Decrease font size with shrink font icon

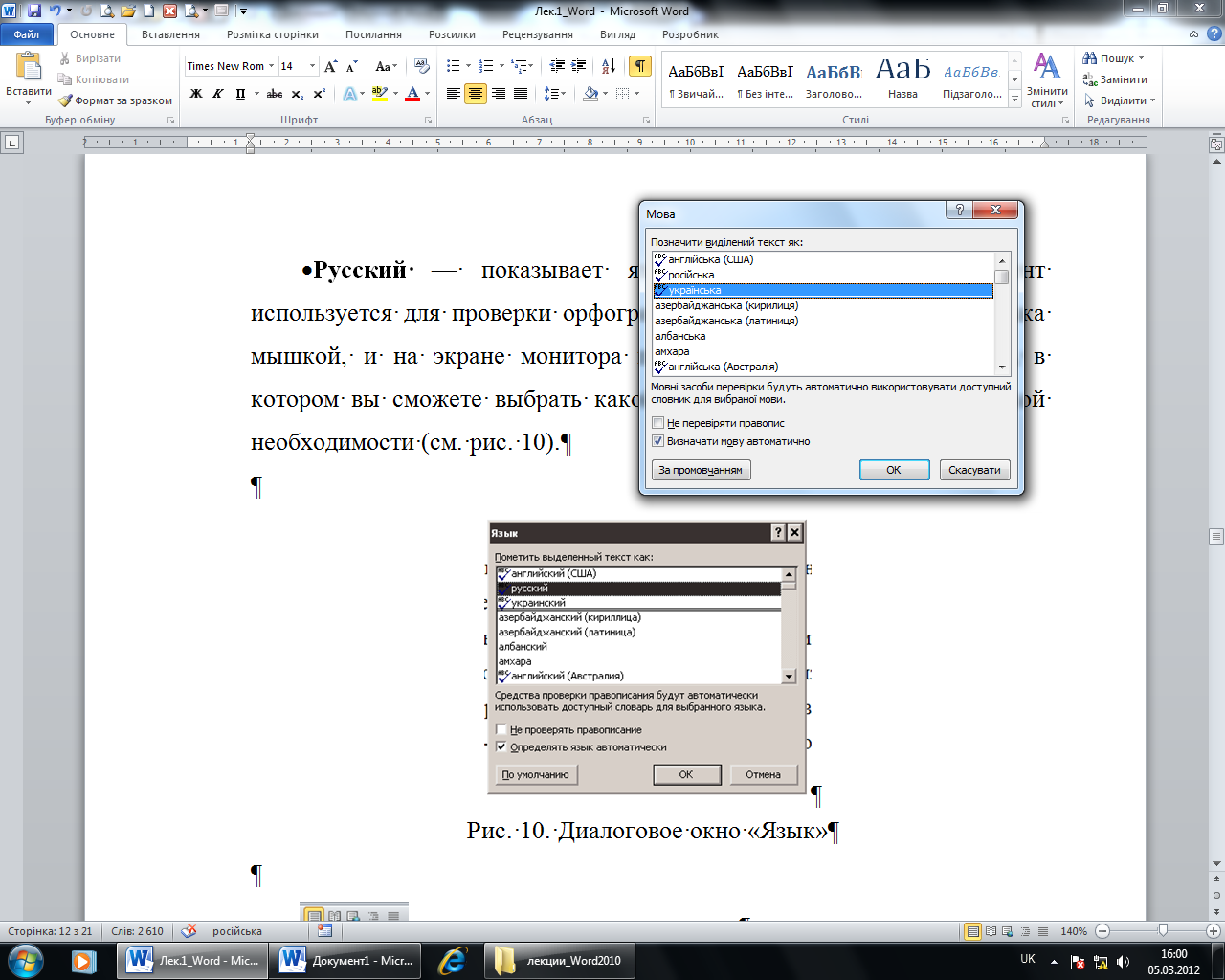tap(351, 66)
